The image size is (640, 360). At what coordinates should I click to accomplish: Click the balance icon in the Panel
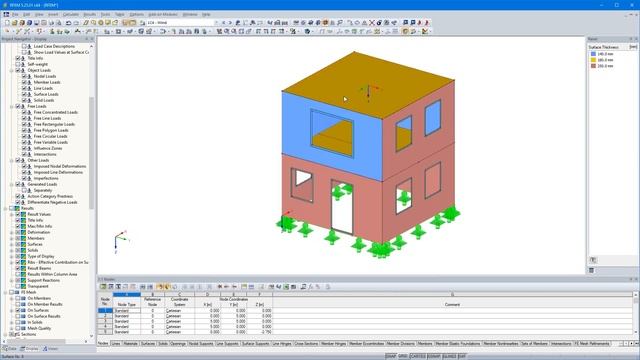[x=593, y=260]
